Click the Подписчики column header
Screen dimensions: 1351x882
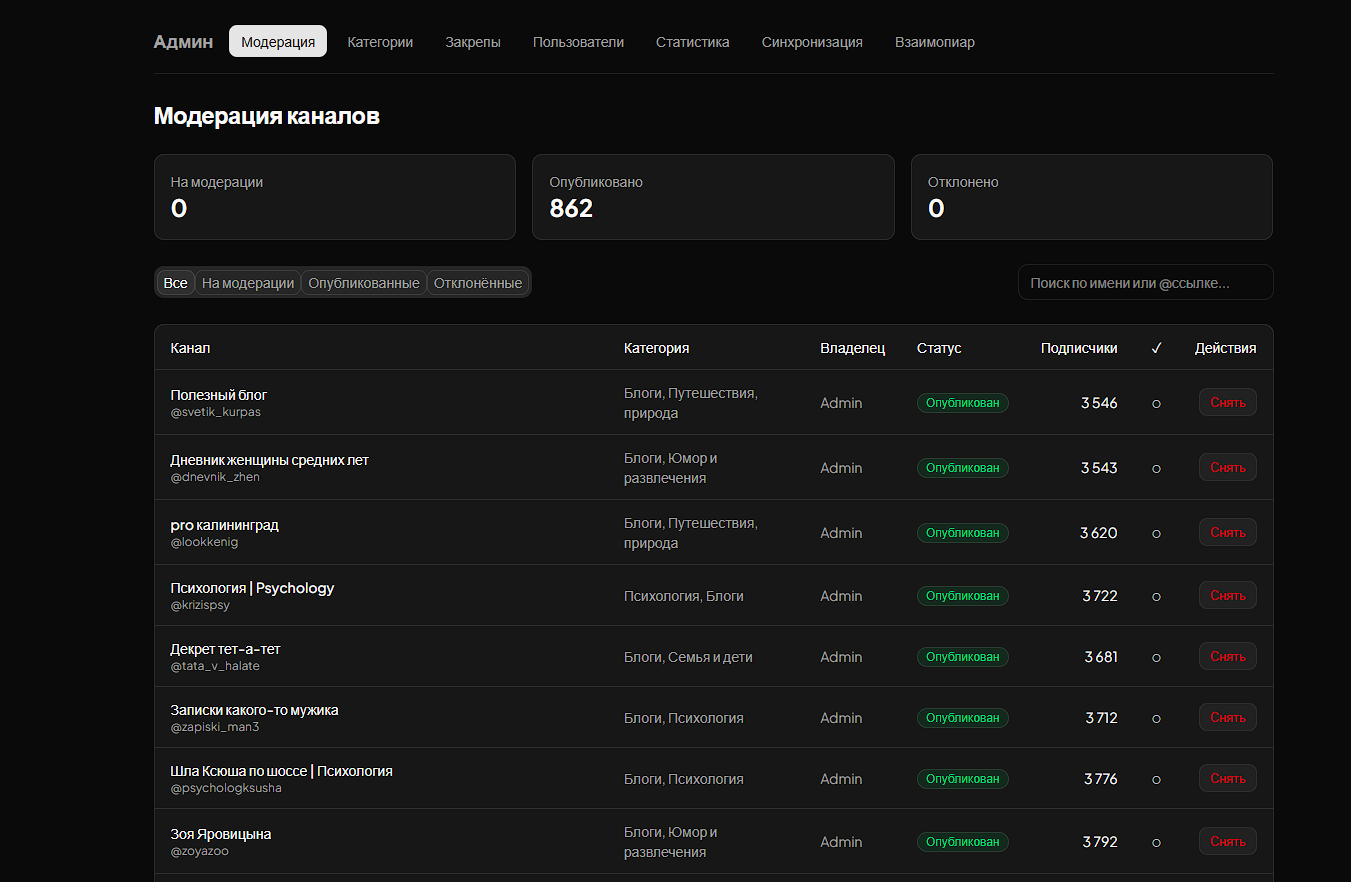click(x=1078, y=348)
